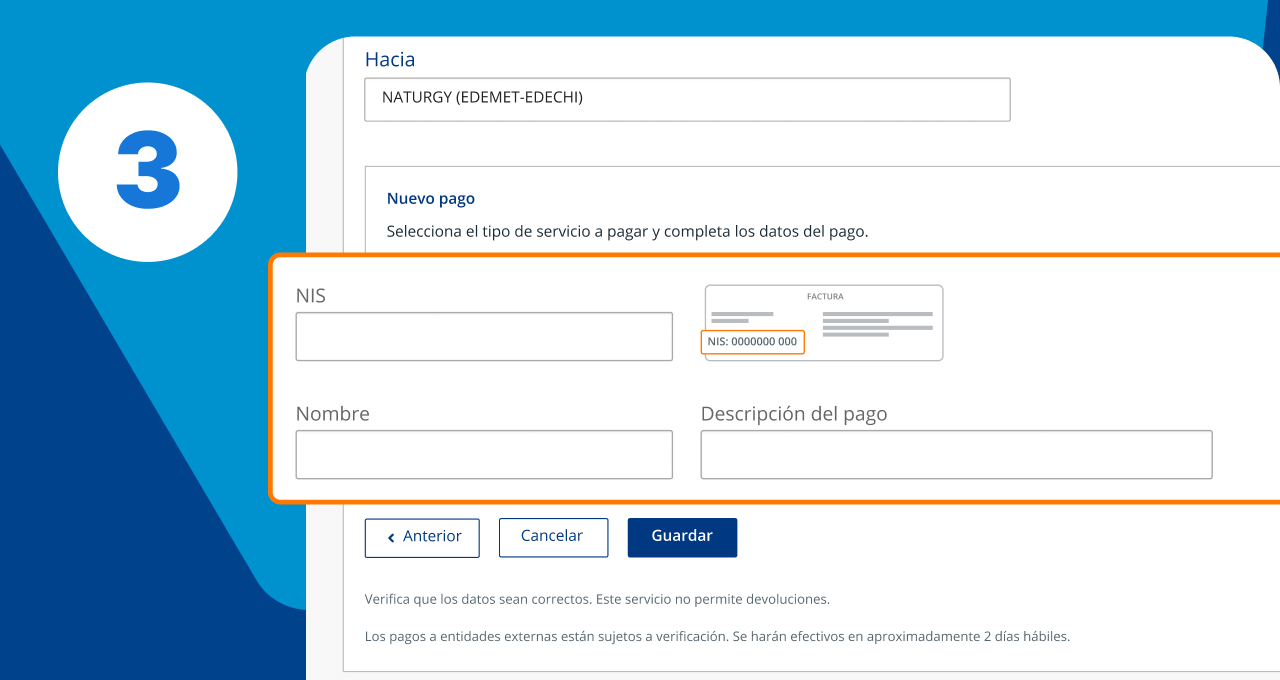
Task: Click the Cancelar button
Action: click(x=553, y=537)
